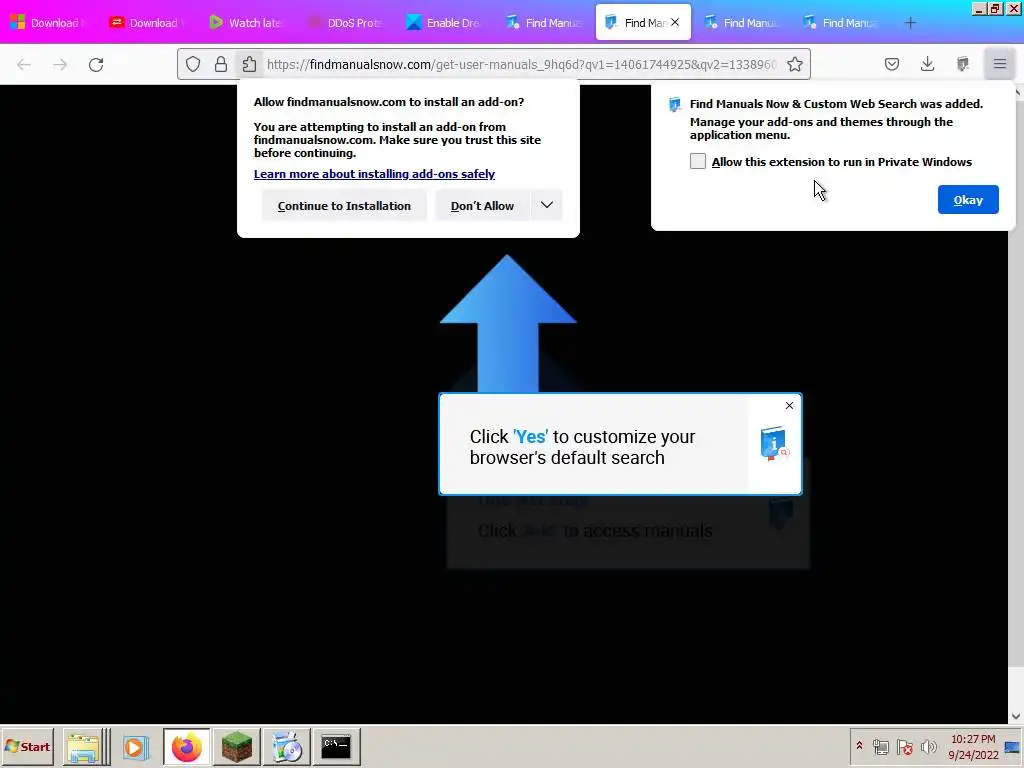
Task: Open the disc installer taskbar icon
Action: pos(286,747)
